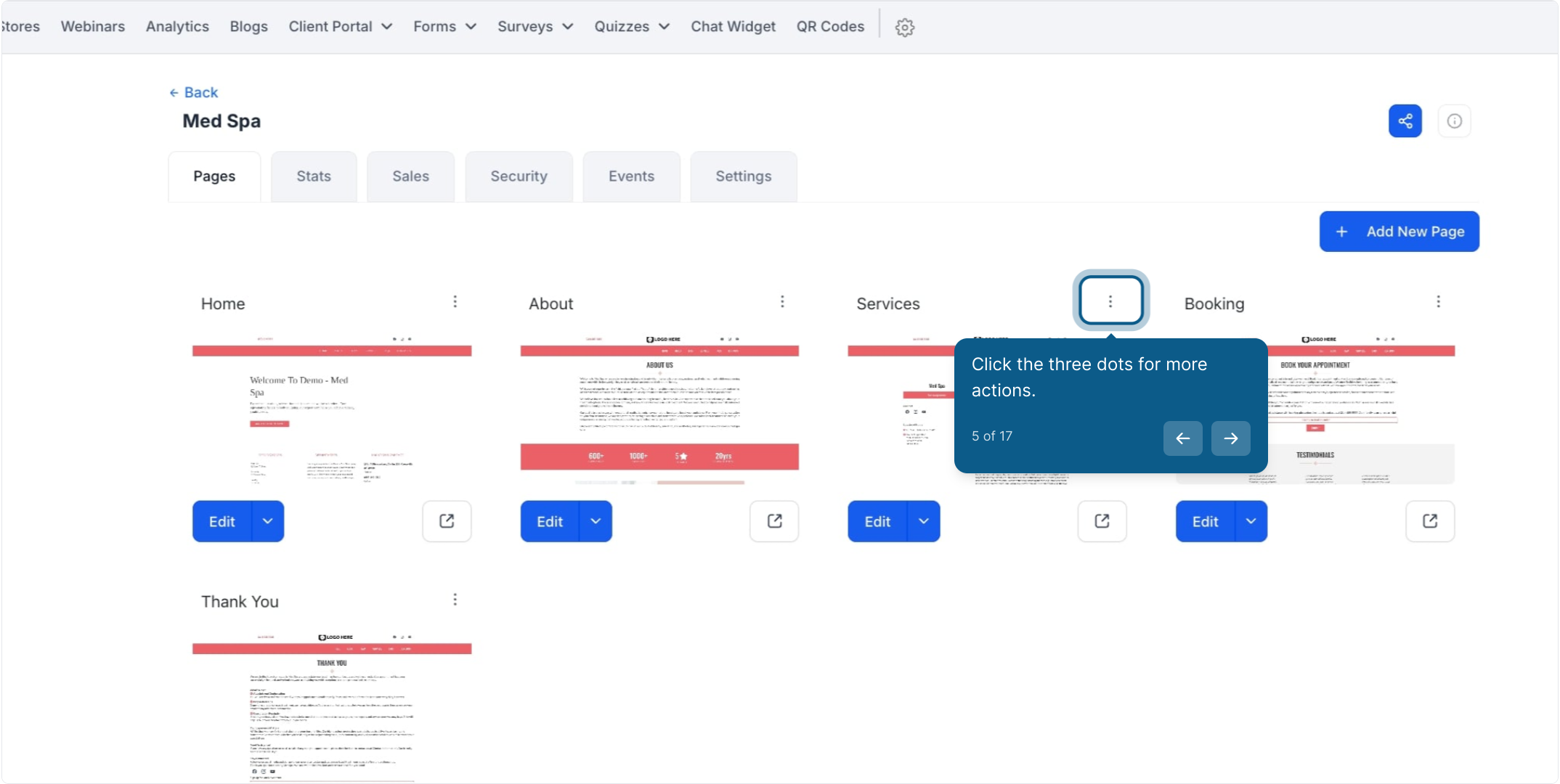Click the About page thumbnail preview
This screenshot has height=784, width=1560.
click(659, 409)
